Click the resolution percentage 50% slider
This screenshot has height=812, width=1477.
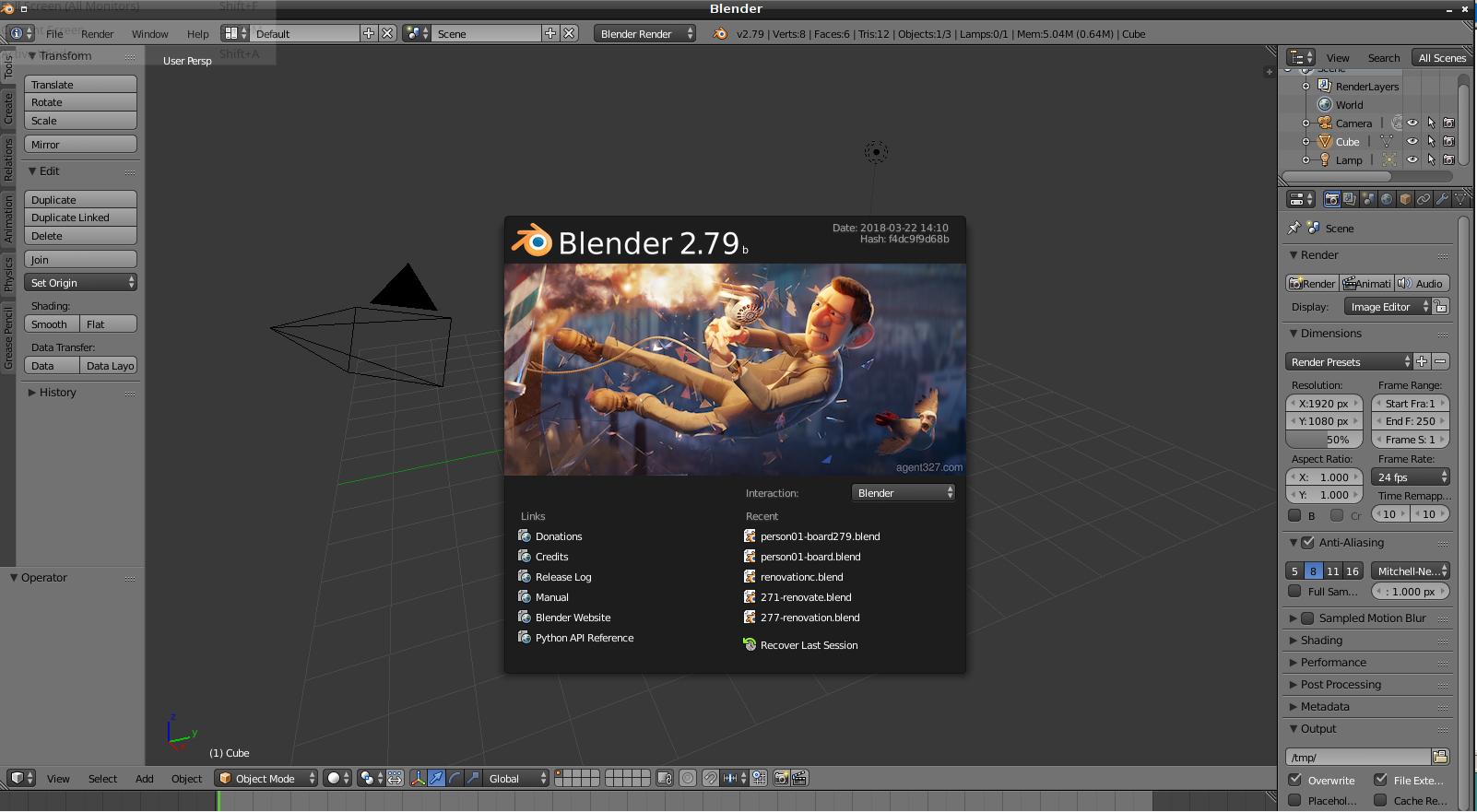pyautogui.click(x=1324, y=440)
